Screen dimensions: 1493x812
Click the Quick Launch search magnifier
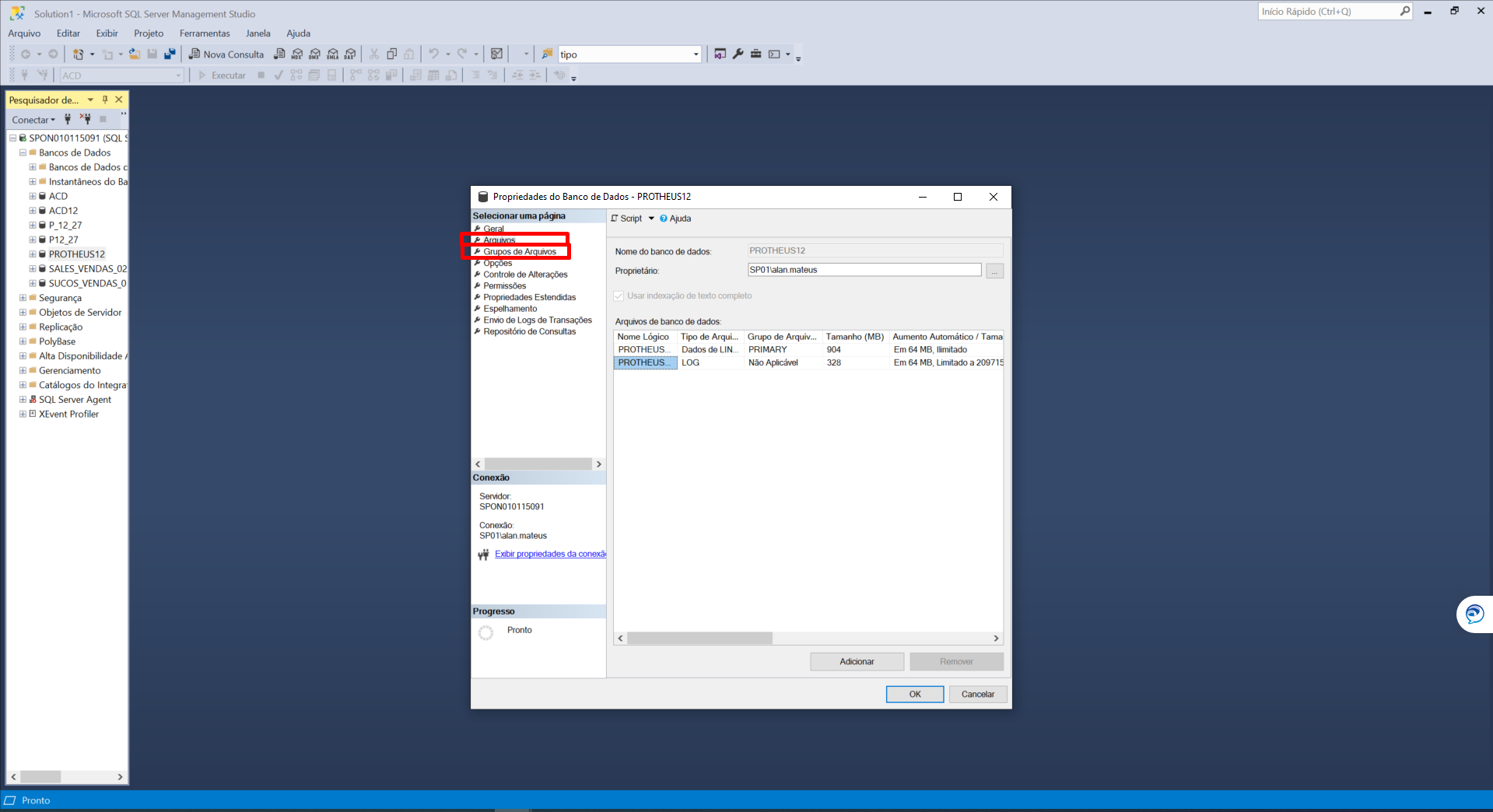tap(1404, 12)
